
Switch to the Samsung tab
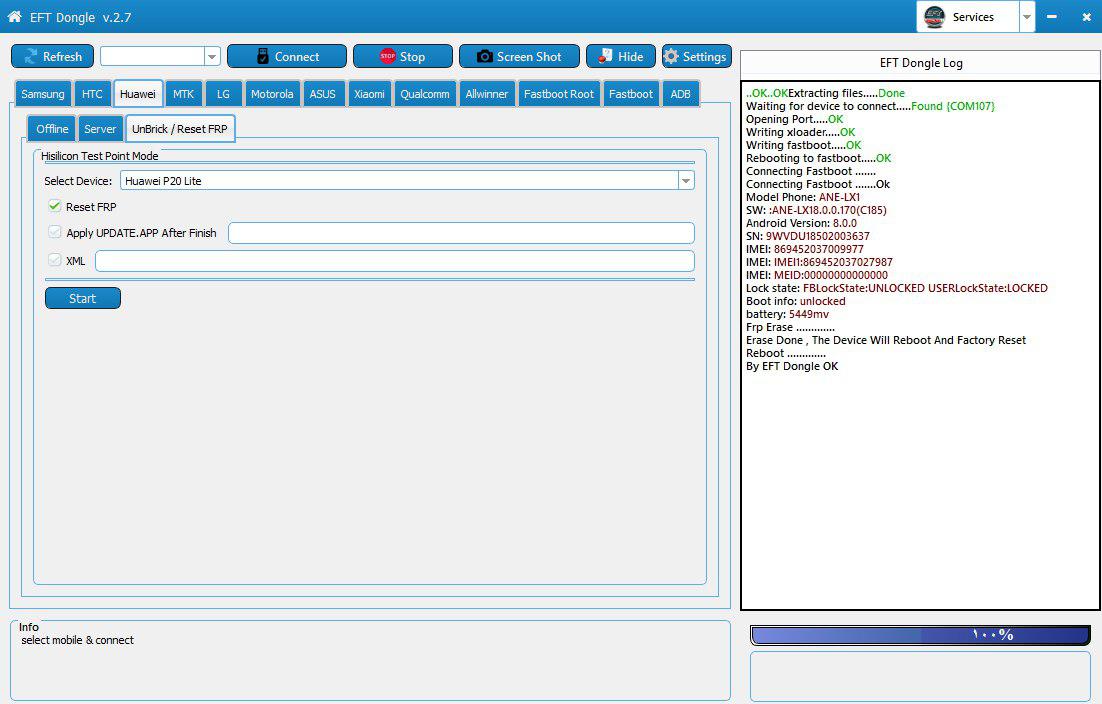pos(43,93)
